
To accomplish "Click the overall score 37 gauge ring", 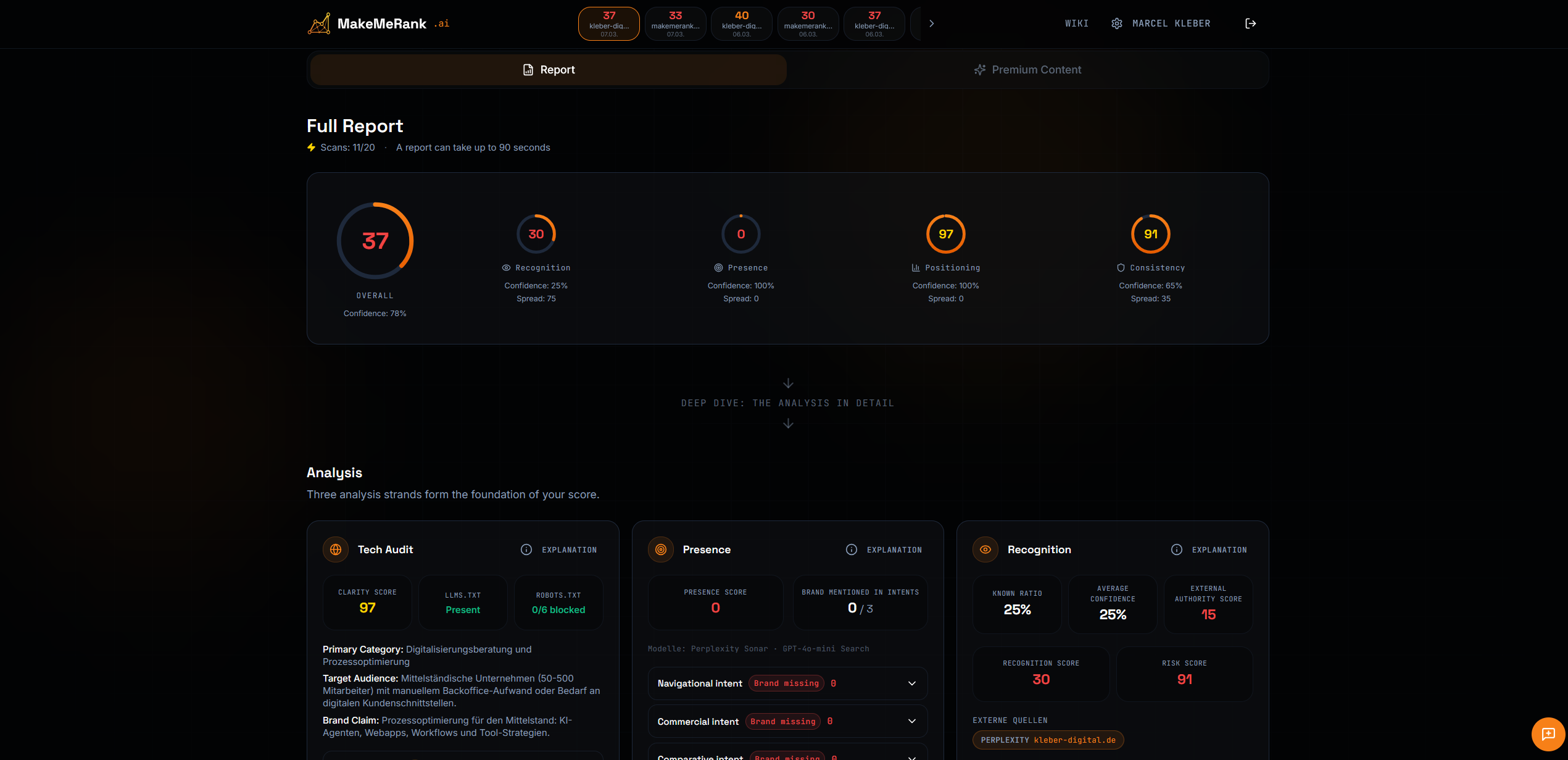I will click(x=375, y=241).
